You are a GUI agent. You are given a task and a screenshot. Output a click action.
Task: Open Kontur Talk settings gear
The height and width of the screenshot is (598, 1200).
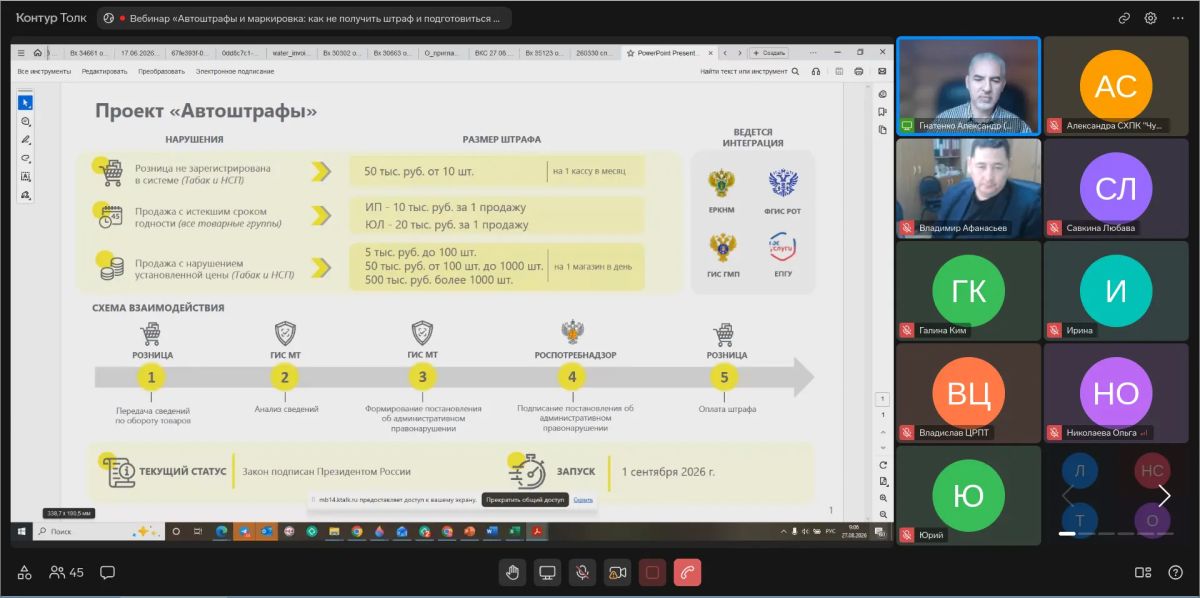tap(1151, 18)
